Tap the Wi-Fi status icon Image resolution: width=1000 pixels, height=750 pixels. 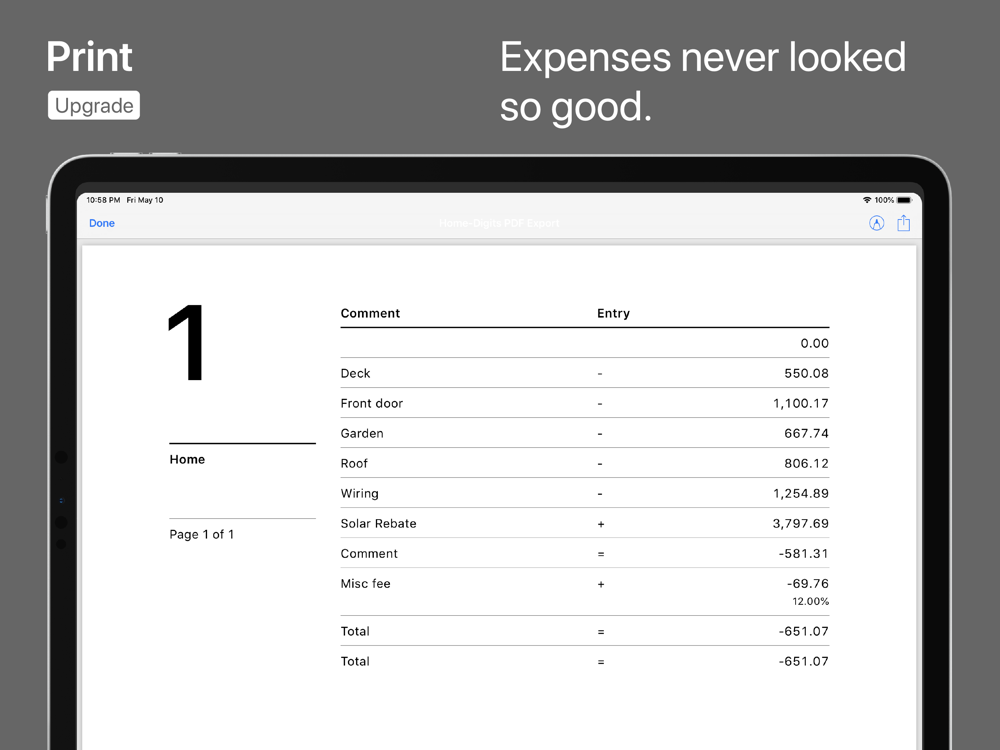[x=867, y=200]
